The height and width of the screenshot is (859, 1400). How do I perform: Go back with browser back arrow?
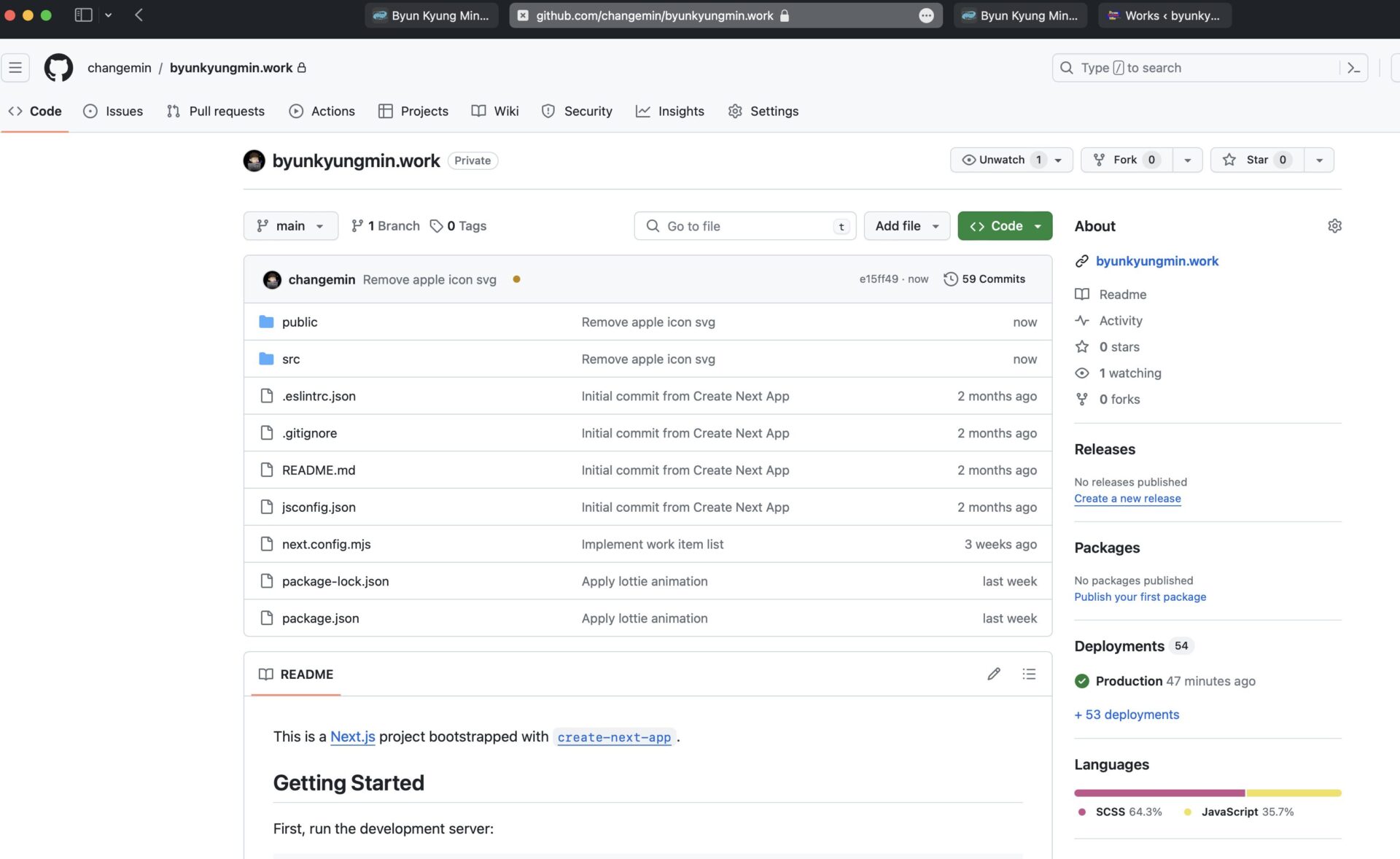click(139, 15)
